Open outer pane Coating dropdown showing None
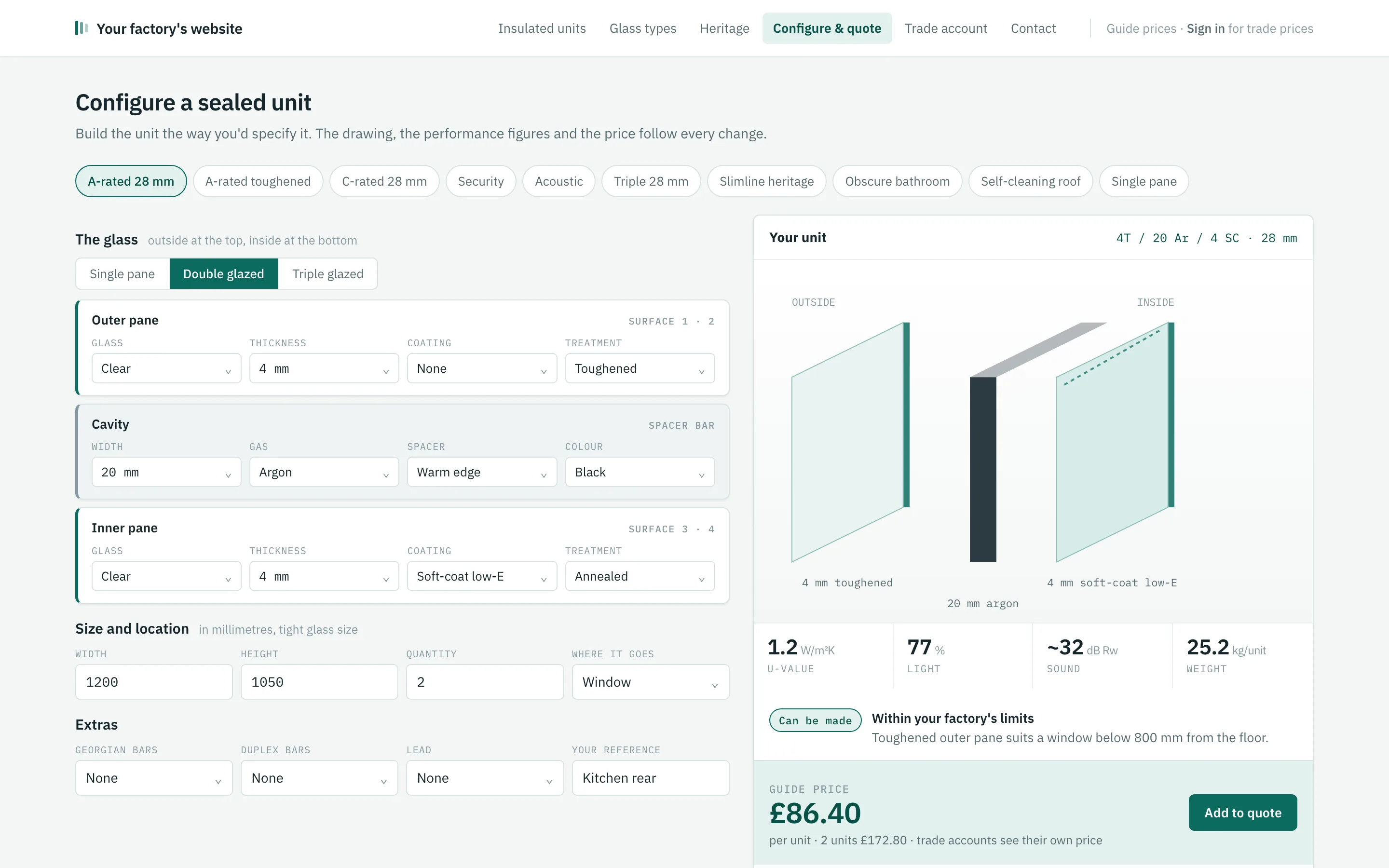 click(x=482, y=368)
